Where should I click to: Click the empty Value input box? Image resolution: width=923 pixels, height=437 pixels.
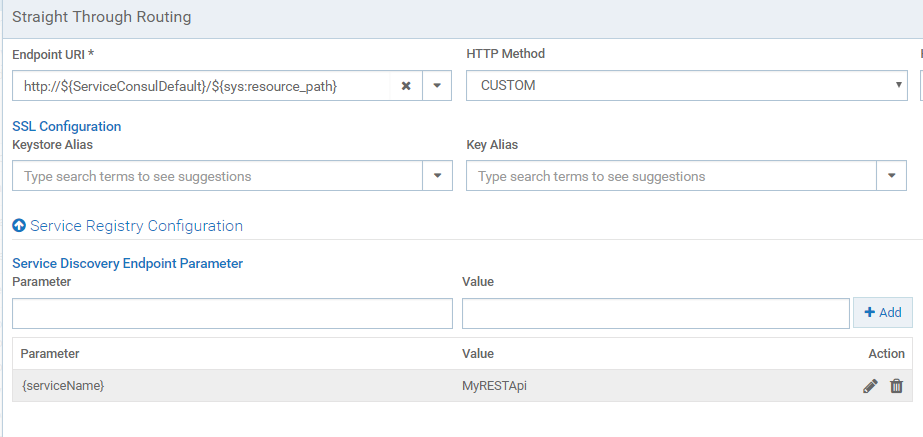click(655, 313)
